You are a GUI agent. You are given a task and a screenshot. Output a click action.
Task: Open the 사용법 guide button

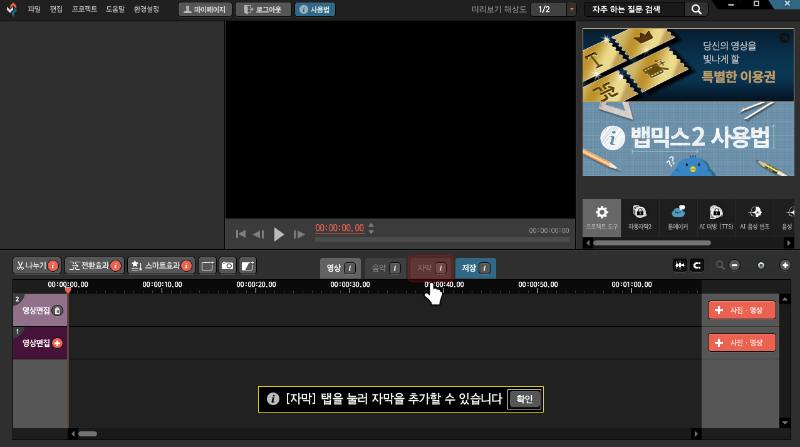click(x=315, y=9)
